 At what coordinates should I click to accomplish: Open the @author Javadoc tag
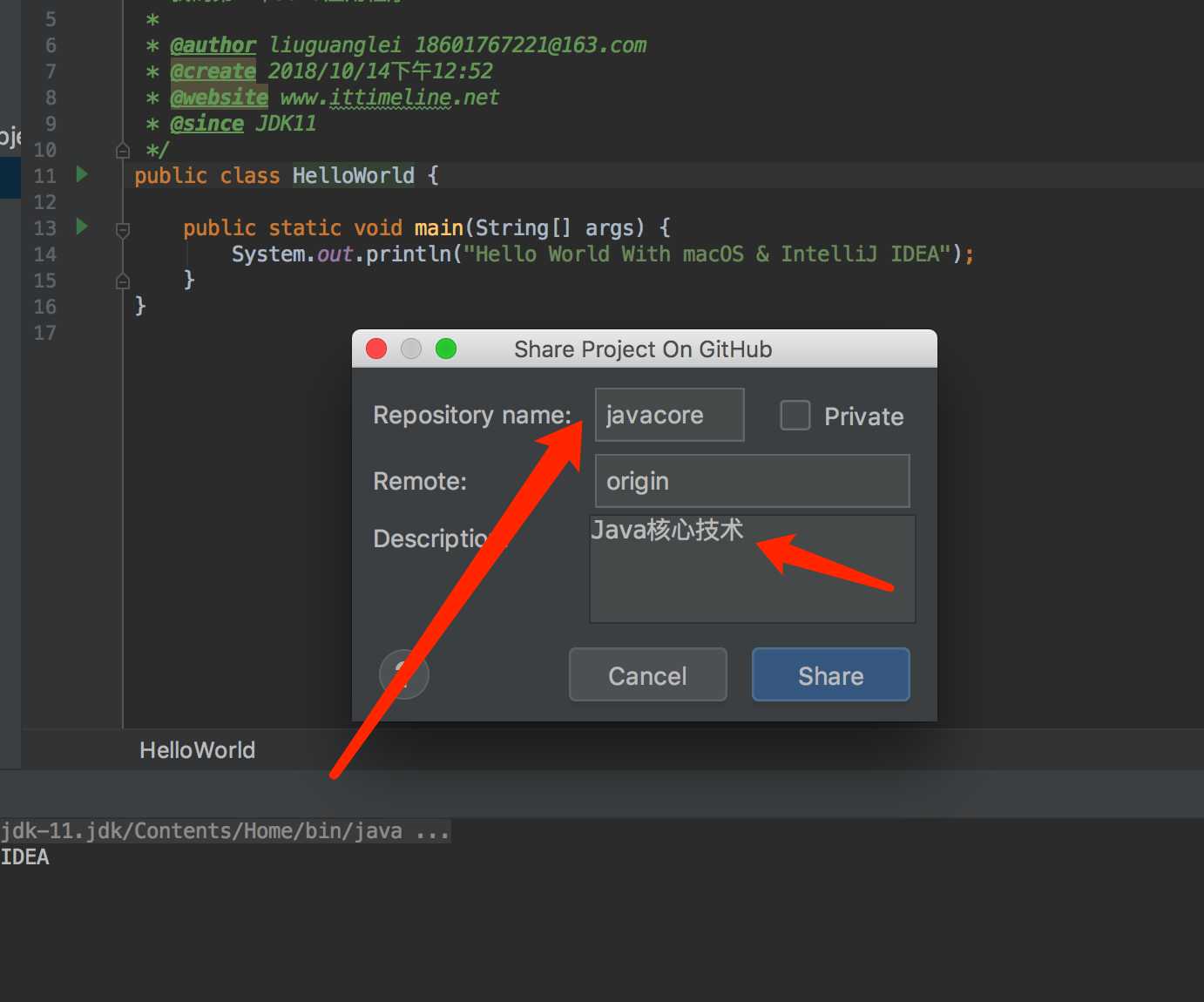click(x=213, y=45)
